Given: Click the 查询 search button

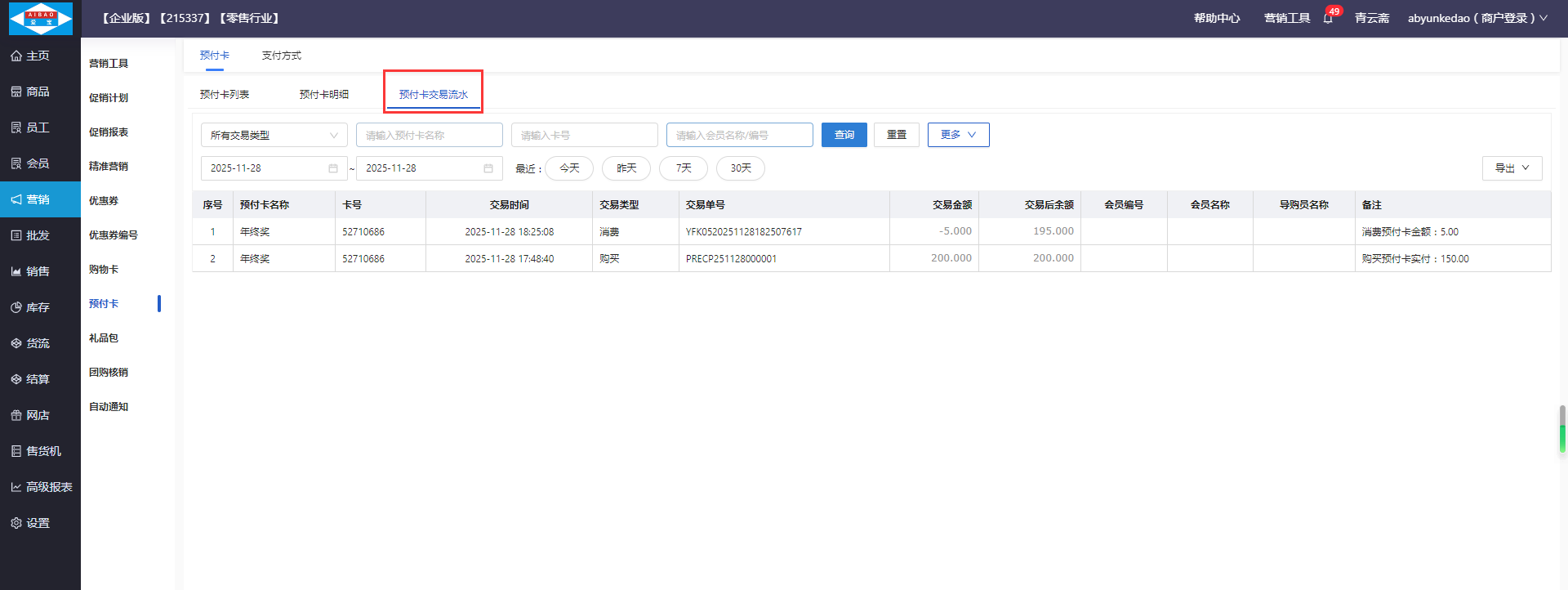Looking at the screenshot, I should 844,135.
